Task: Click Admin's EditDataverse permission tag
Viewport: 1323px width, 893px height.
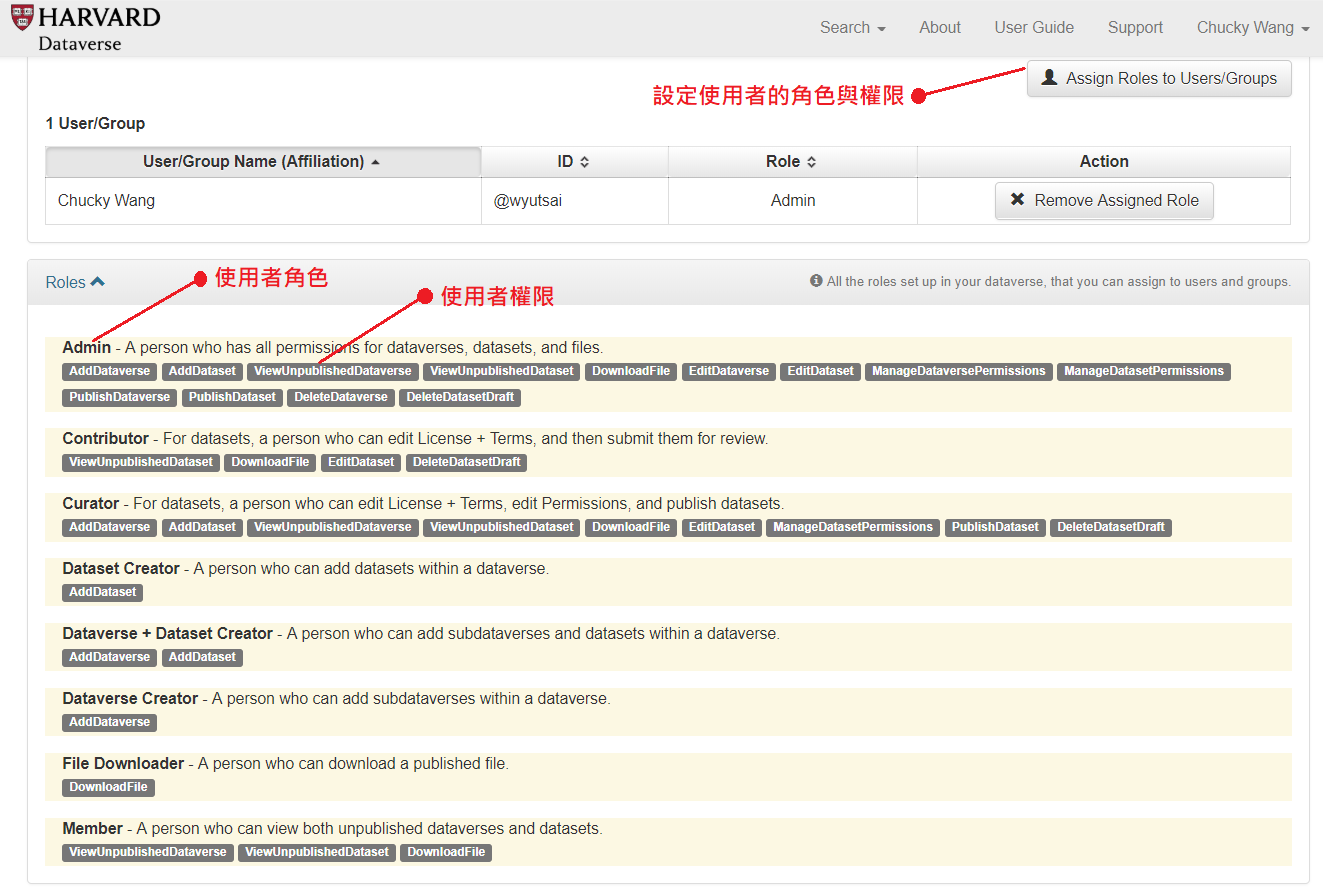Action: (729, 371)
